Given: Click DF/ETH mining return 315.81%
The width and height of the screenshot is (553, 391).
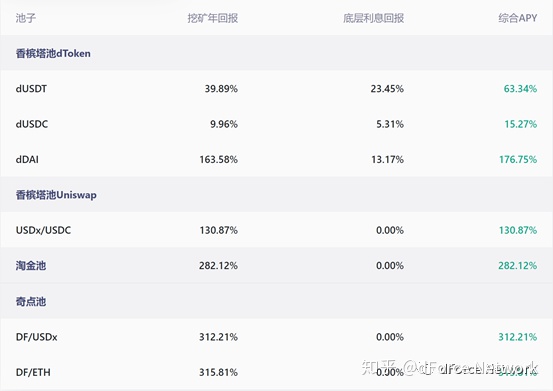Looking at the screenshot, I should 218,372.
